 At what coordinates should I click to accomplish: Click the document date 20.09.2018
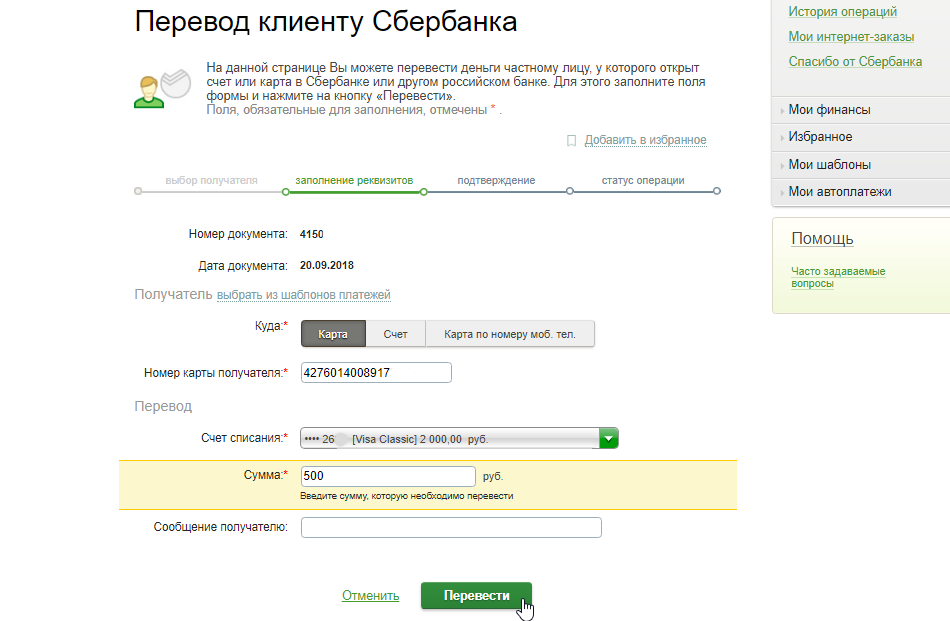[327, 265]
